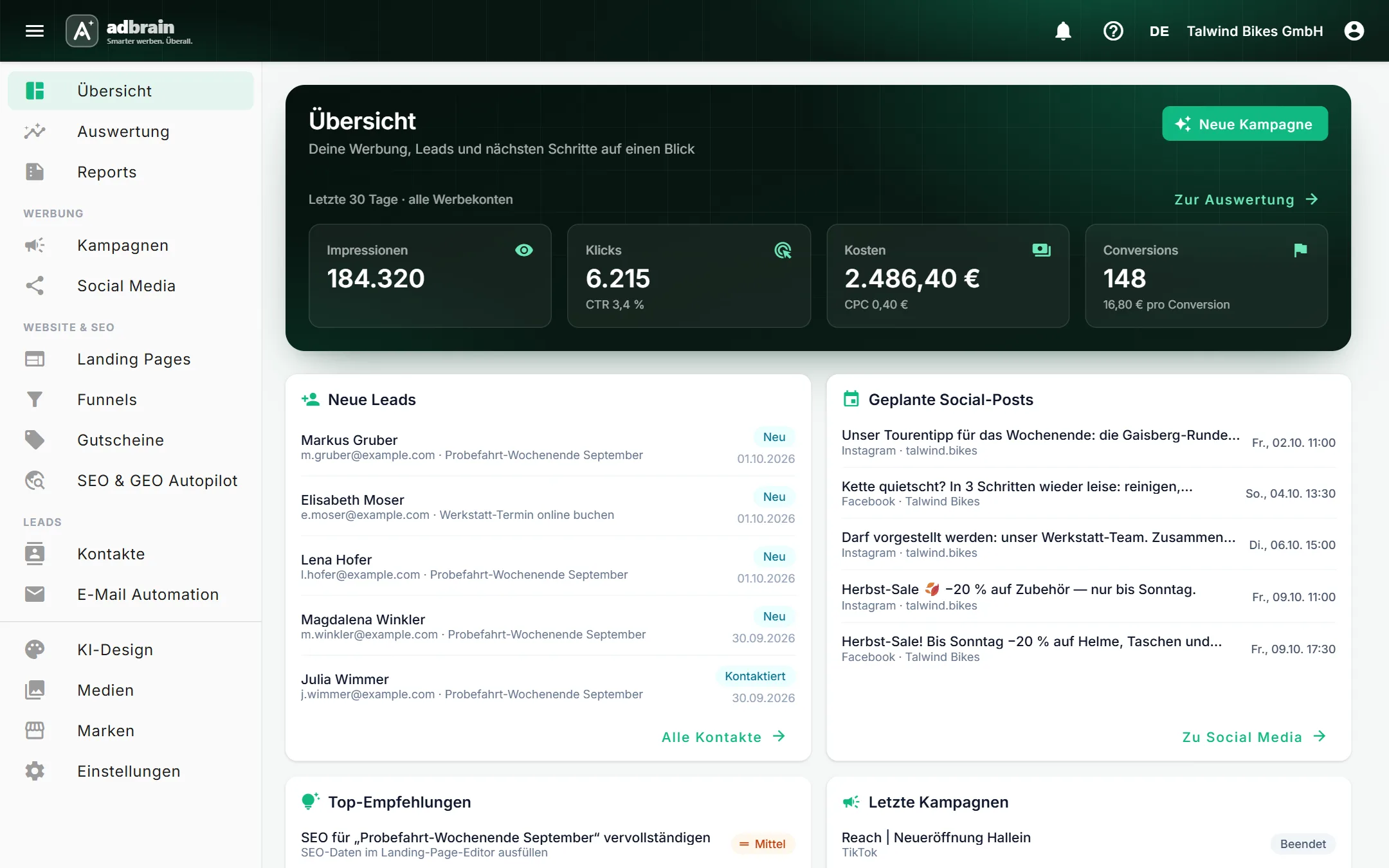Click the Einstellungen gear icon
The width and height of the screenshot is (1389, 868).
(x=35, y=771)
